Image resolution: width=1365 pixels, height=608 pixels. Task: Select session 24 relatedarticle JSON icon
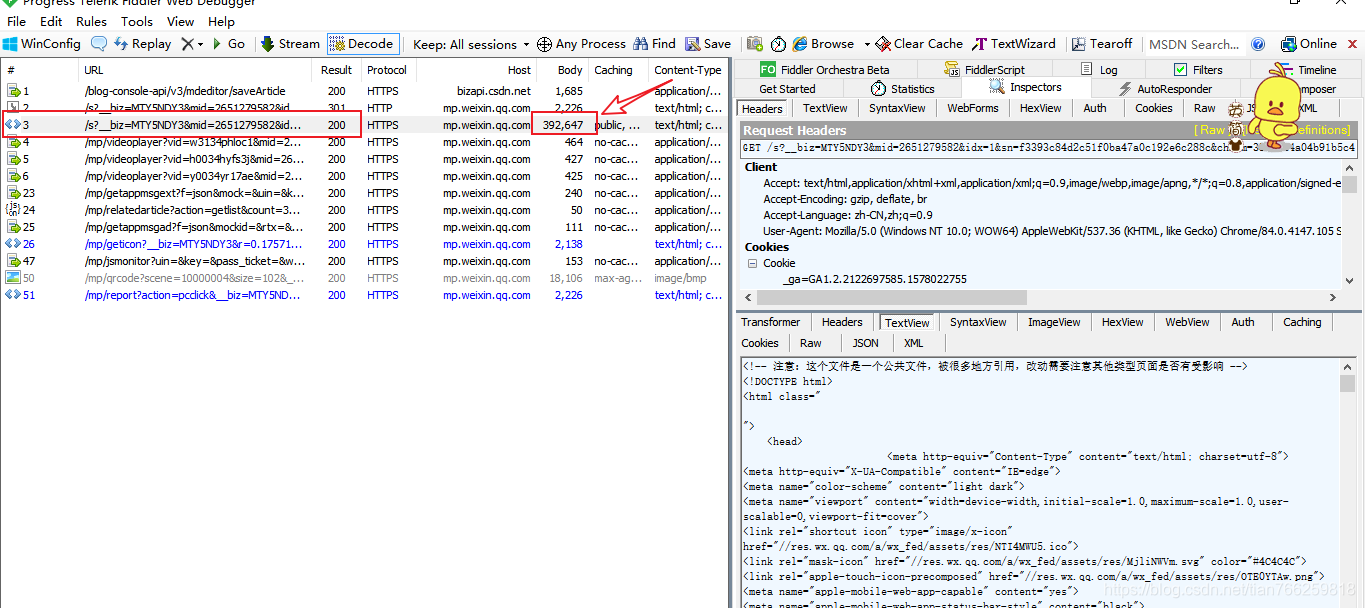pos(13,210)
